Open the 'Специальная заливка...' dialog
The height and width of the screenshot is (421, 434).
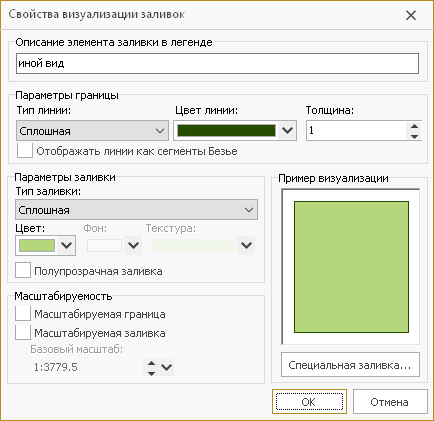click(x=350, y=365)
